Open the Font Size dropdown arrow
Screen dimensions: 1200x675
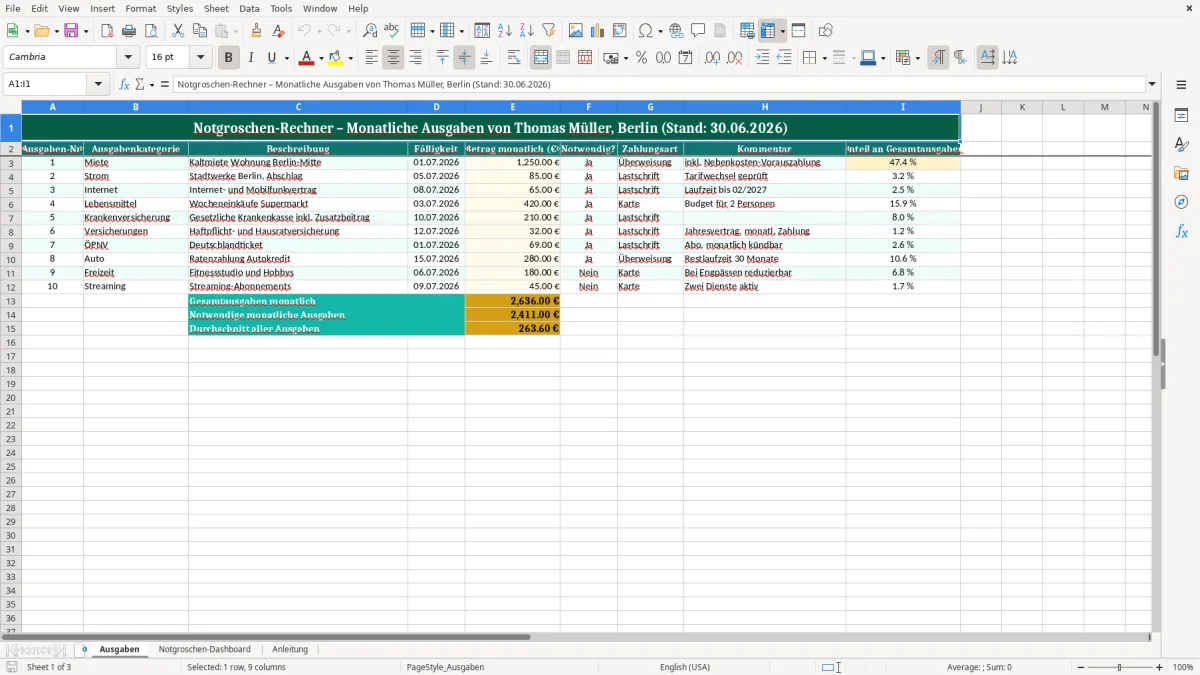[200, 57]
